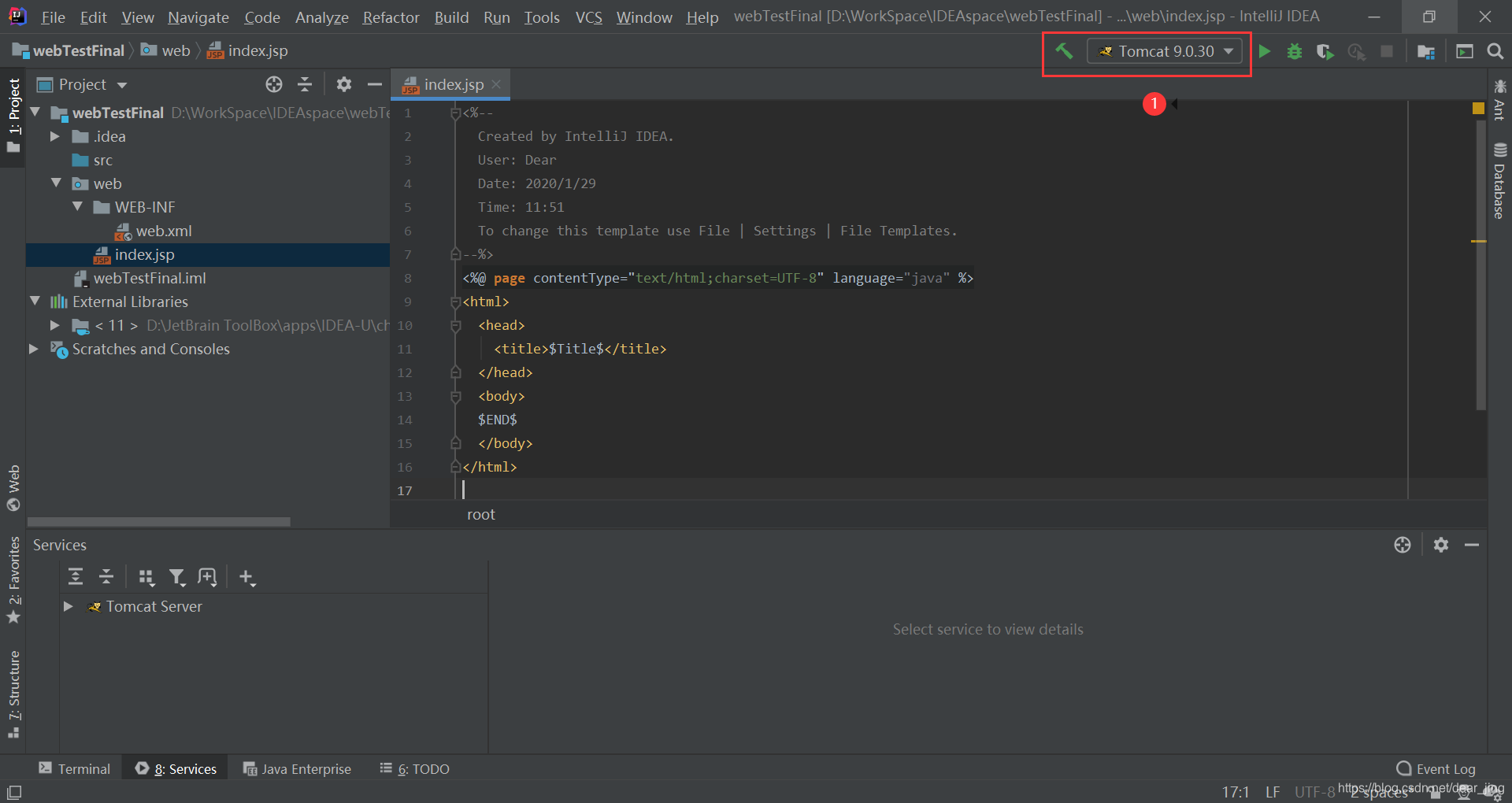Open Services panel gear options
Viewport: 1512px width, 803px height.
pos(1441,545)
